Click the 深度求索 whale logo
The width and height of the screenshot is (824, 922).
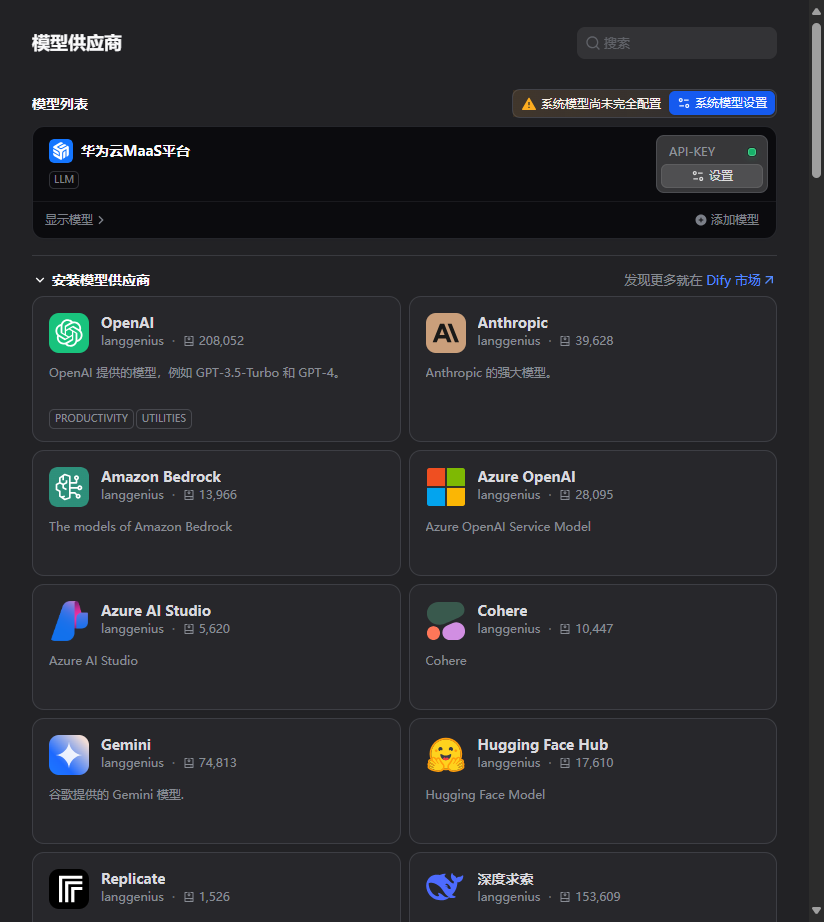pos(445,887)
